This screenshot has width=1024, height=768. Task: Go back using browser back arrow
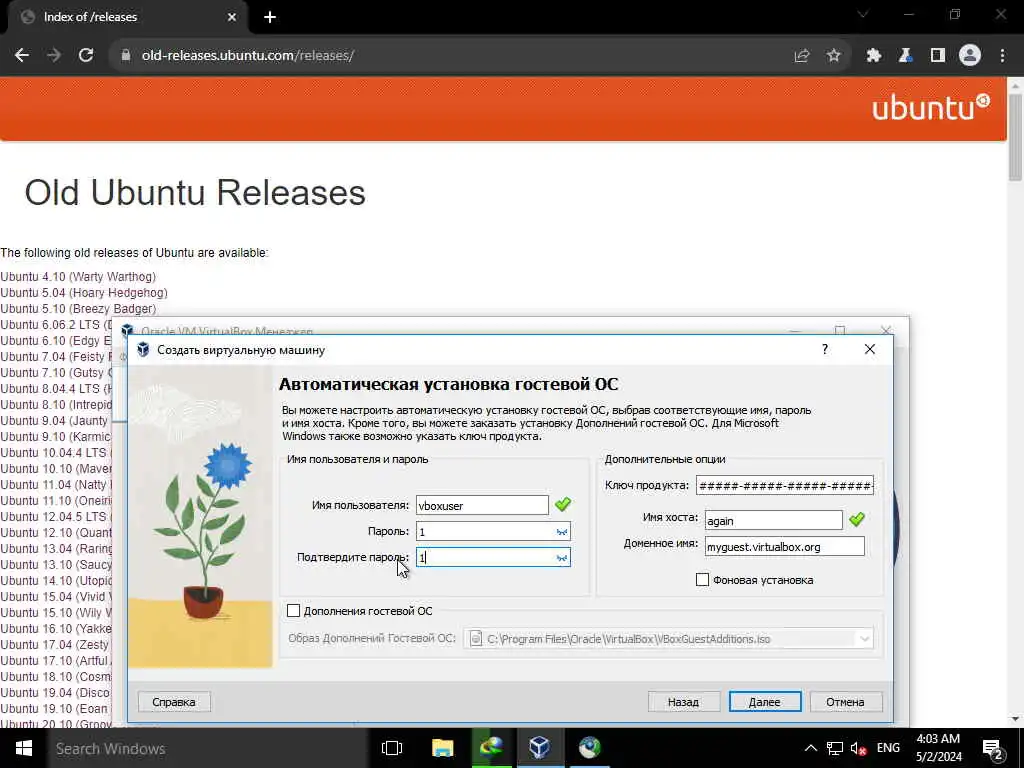pos(22,56)
